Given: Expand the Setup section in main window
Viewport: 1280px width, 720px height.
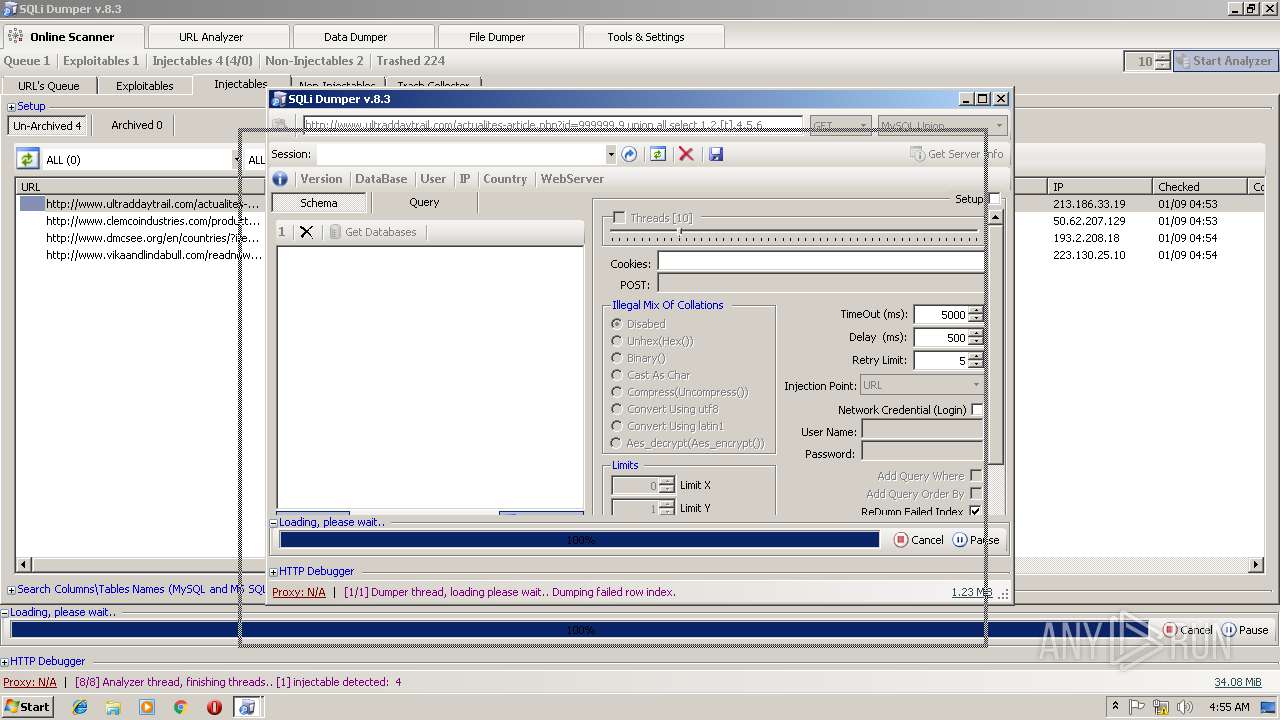Looking at the screenshot, I should [x=12, y=107].
